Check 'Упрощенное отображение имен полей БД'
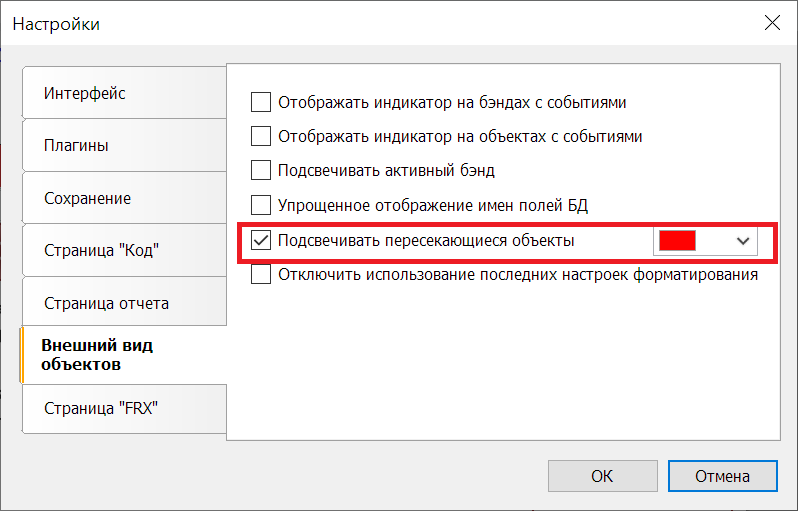 pos(261,205)
